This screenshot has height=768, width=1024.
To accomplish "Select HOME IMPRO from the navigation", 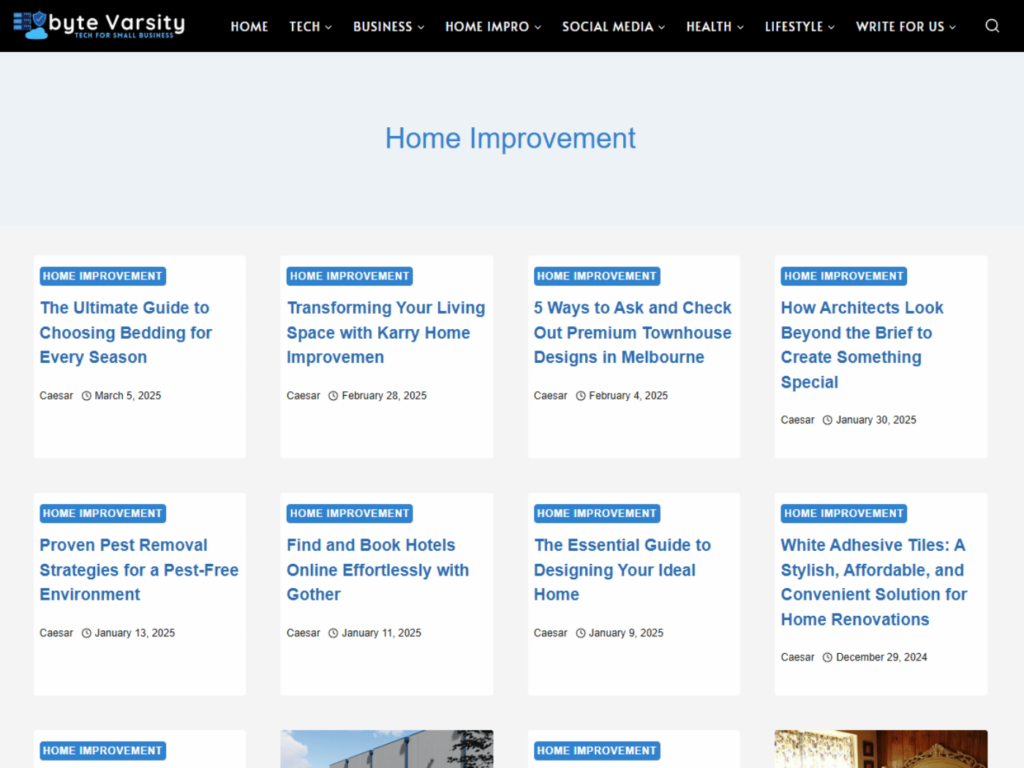I will click(x=492, y=27).
